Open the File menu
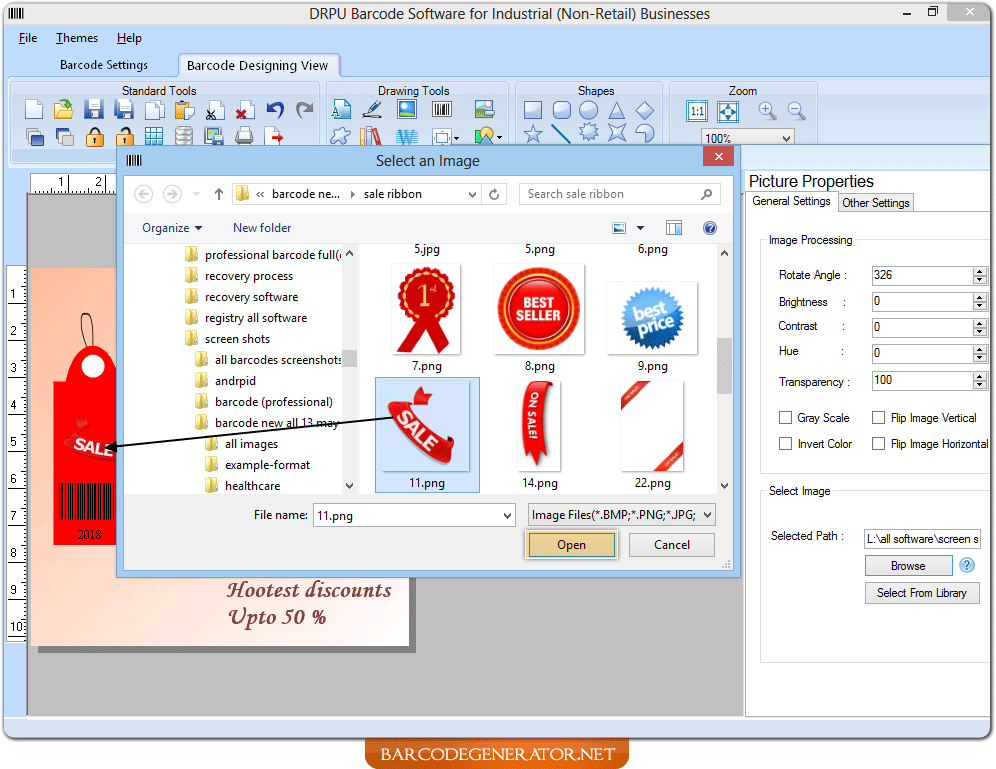Viewport: 996px width, 769px height. [28, 38]
